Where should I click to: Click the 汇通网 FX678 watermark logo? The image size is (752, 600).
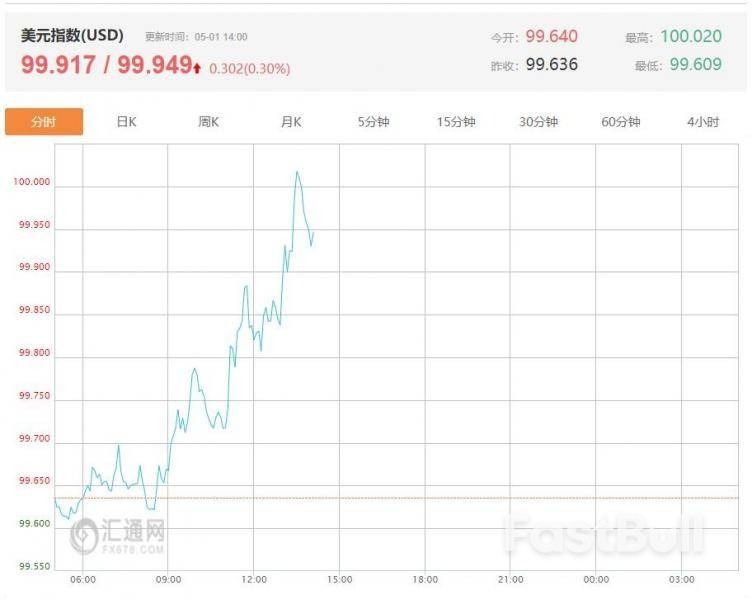[x=118, y=535]
